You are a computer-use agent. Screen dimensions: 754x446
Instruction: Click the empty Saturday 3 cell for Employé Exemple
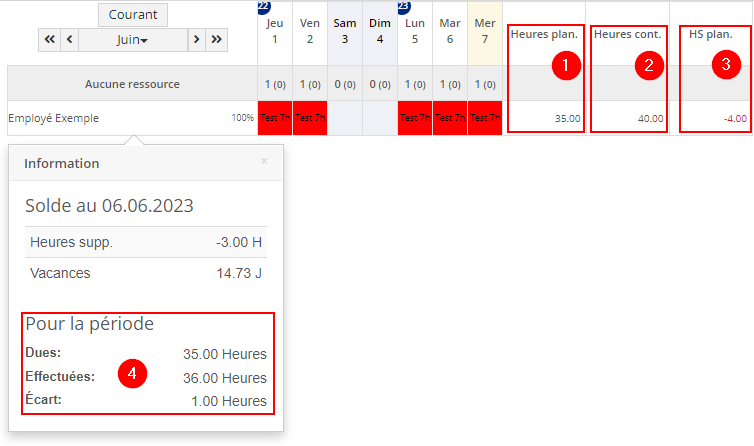click(345, 118)
